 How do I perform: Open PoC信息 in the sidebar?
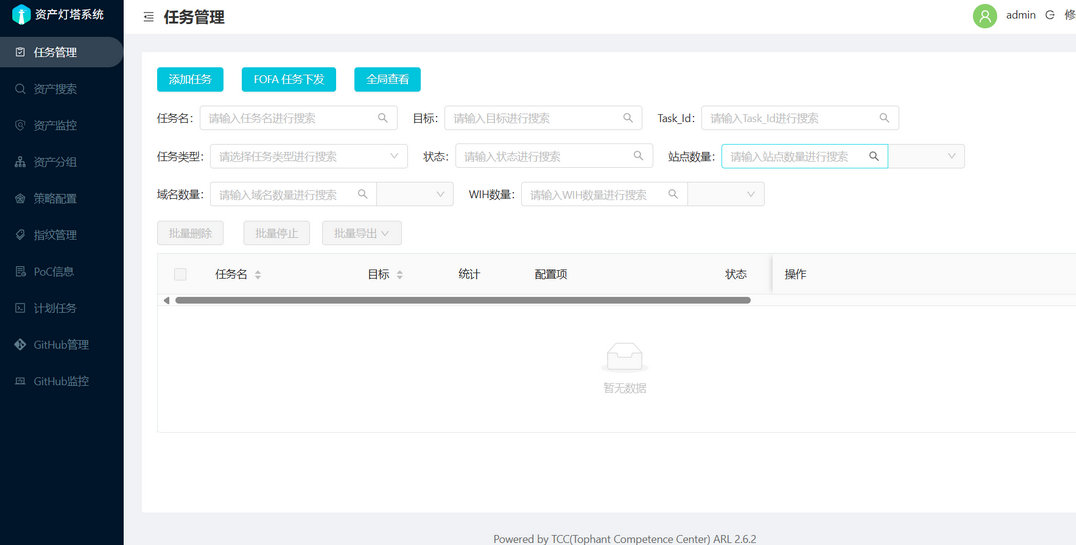[62, 271]
